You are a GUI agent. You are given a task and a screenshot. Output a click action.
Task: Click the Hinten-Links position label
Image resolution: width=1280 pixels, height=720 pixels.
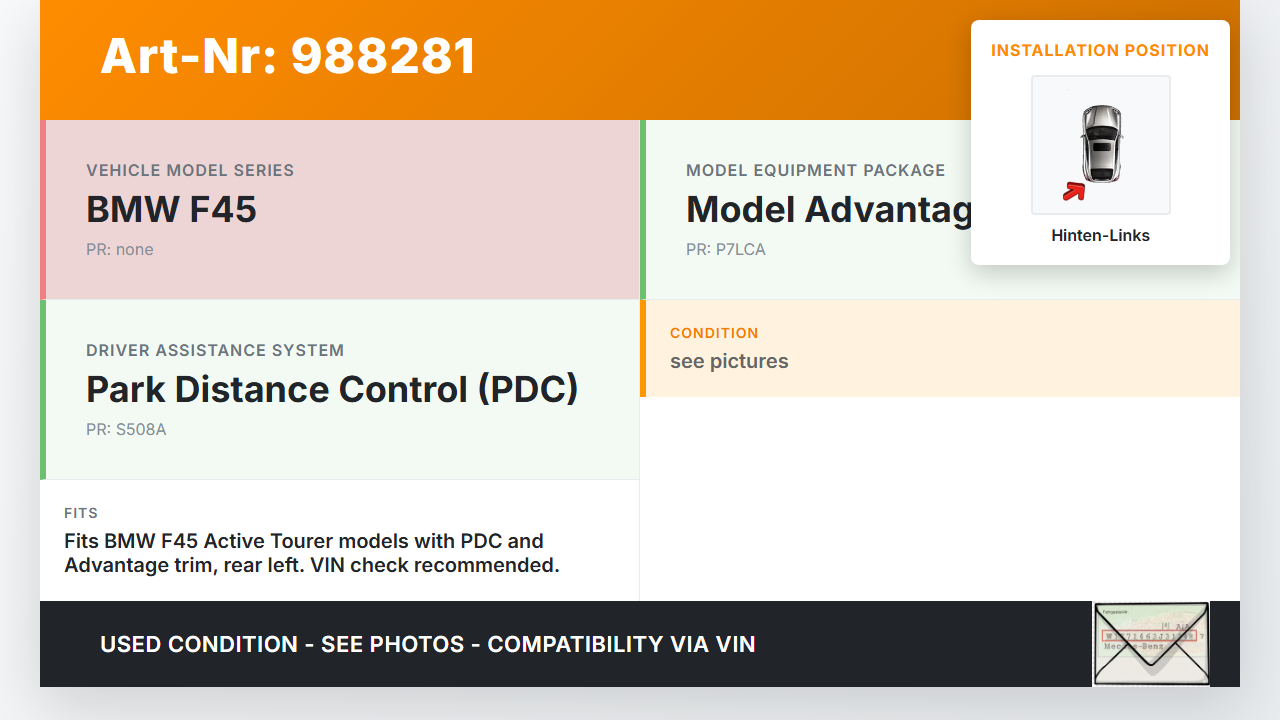(x=1100, y=236)
